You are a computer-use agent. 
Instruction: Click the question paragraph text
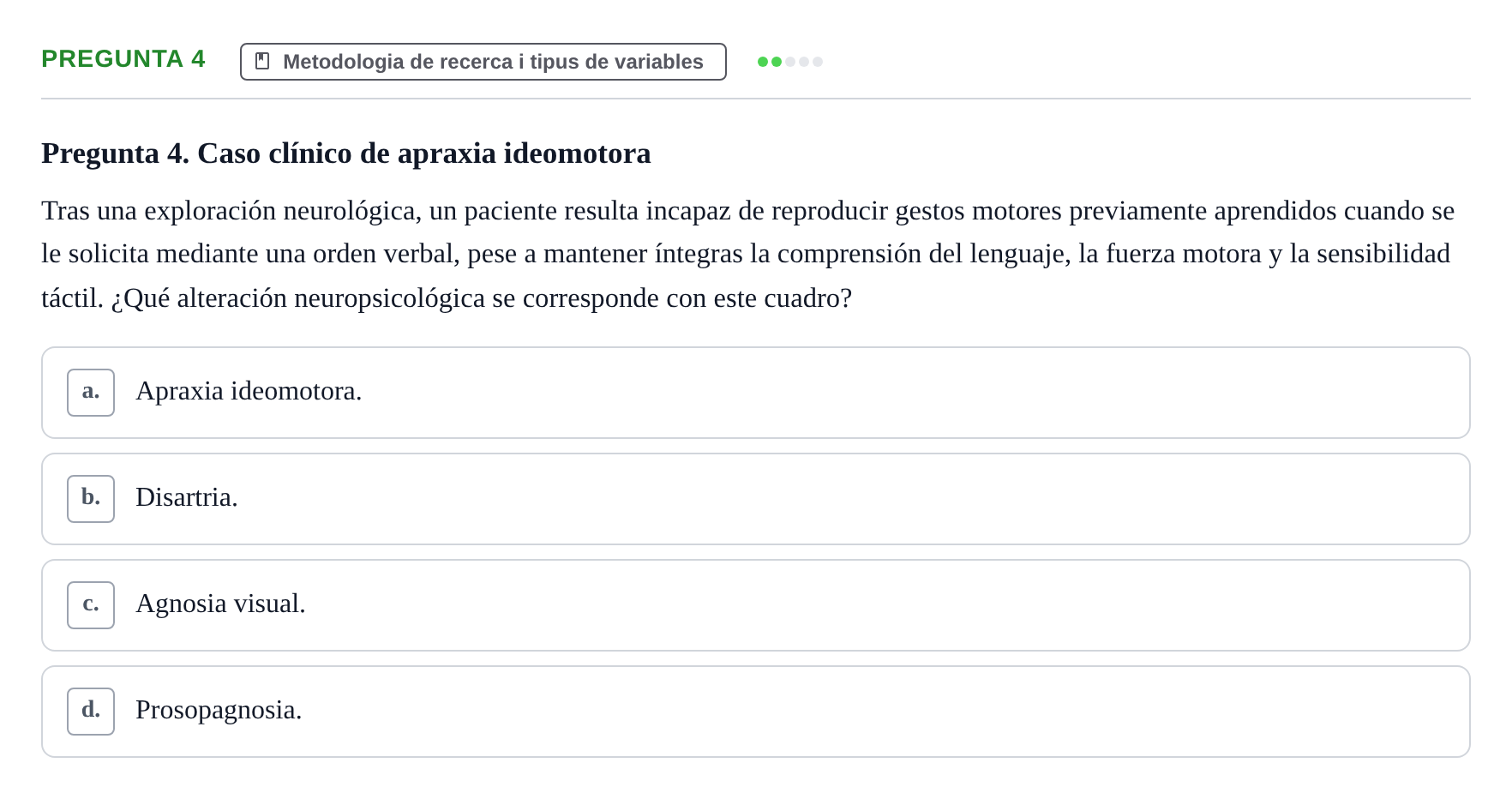[x=748, y=254]
